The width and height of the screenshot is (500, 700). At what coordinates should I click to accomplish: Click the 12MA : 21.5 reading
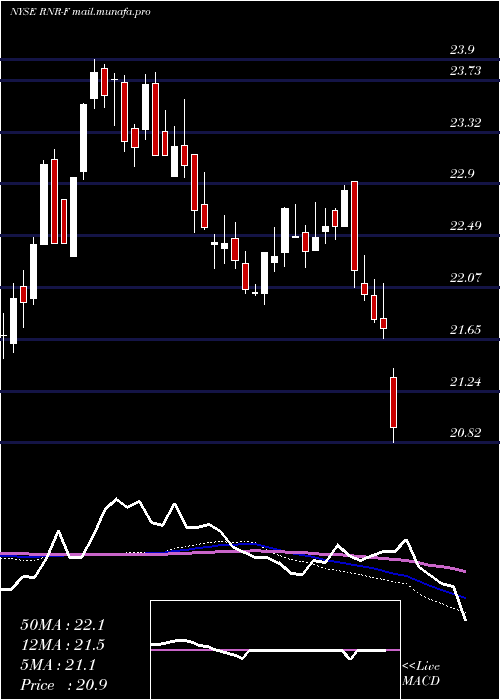(63, 645)
